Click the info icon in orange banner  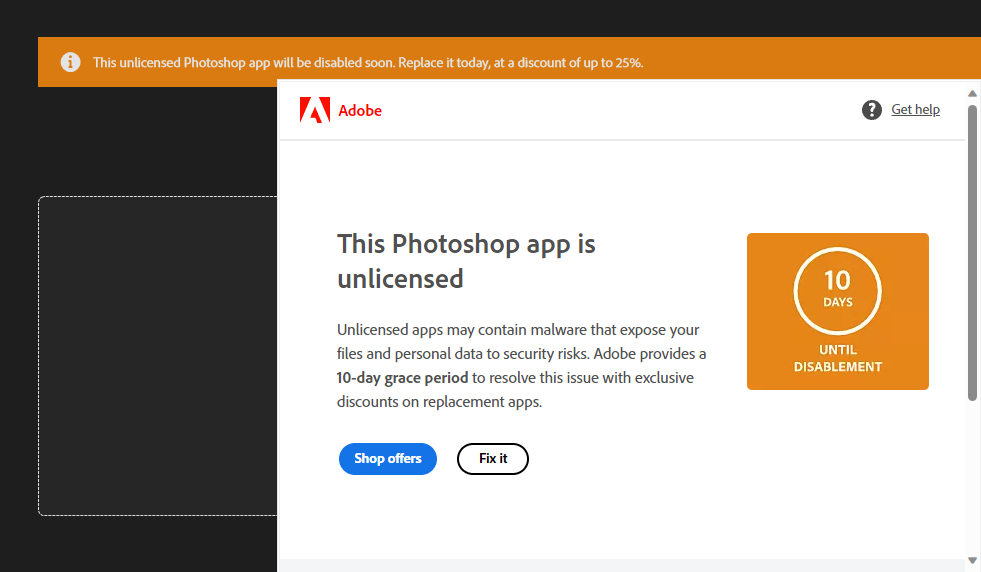click(x=70, y=62)
